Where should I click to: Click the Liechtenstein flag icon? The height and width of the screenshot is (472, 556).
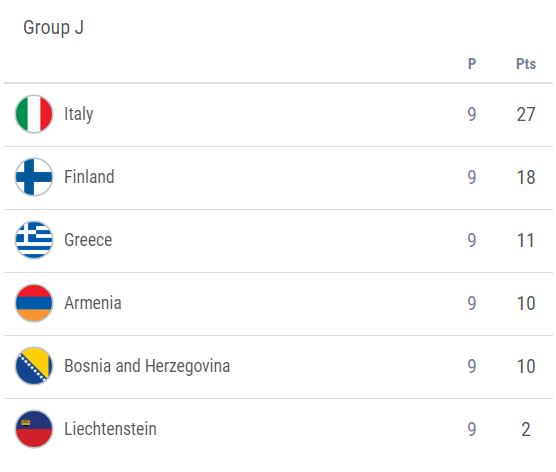34,429
